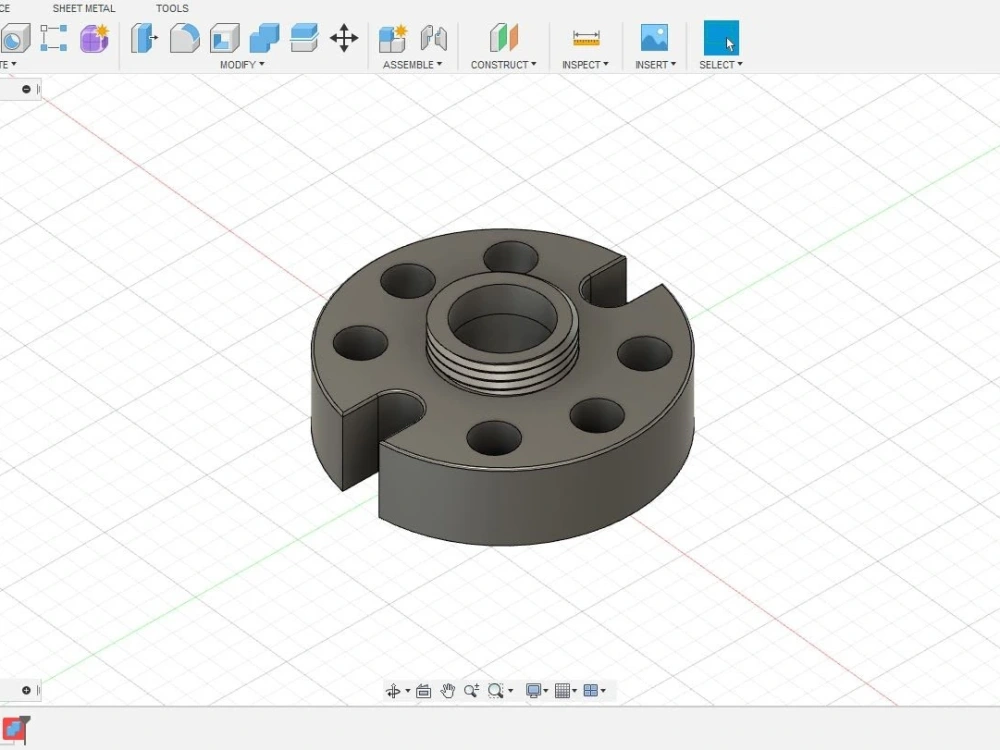Open the TOOLS tab
Image resolution: width=1000 pixels, height=750 pixels.
172,8
